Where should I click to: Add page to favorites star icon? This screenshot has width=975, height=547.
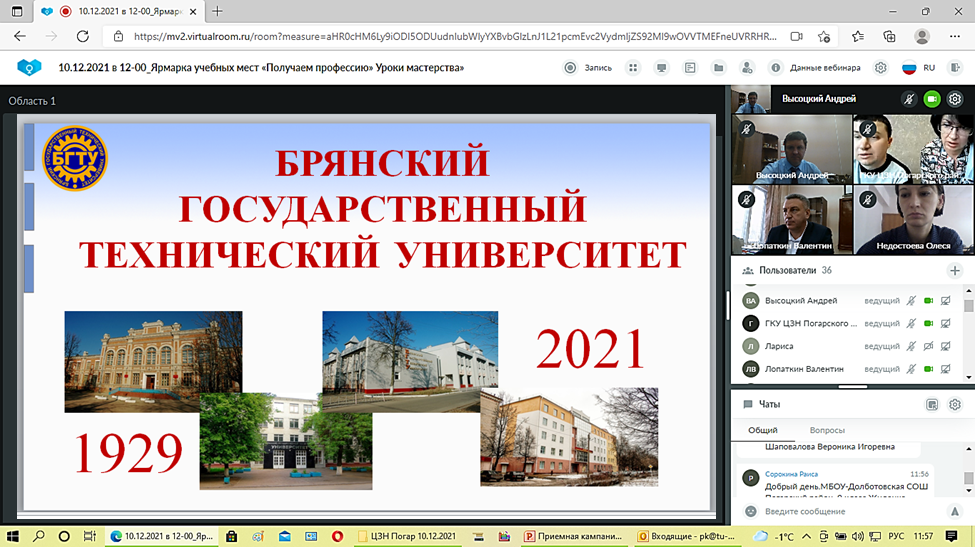(824, 37)
